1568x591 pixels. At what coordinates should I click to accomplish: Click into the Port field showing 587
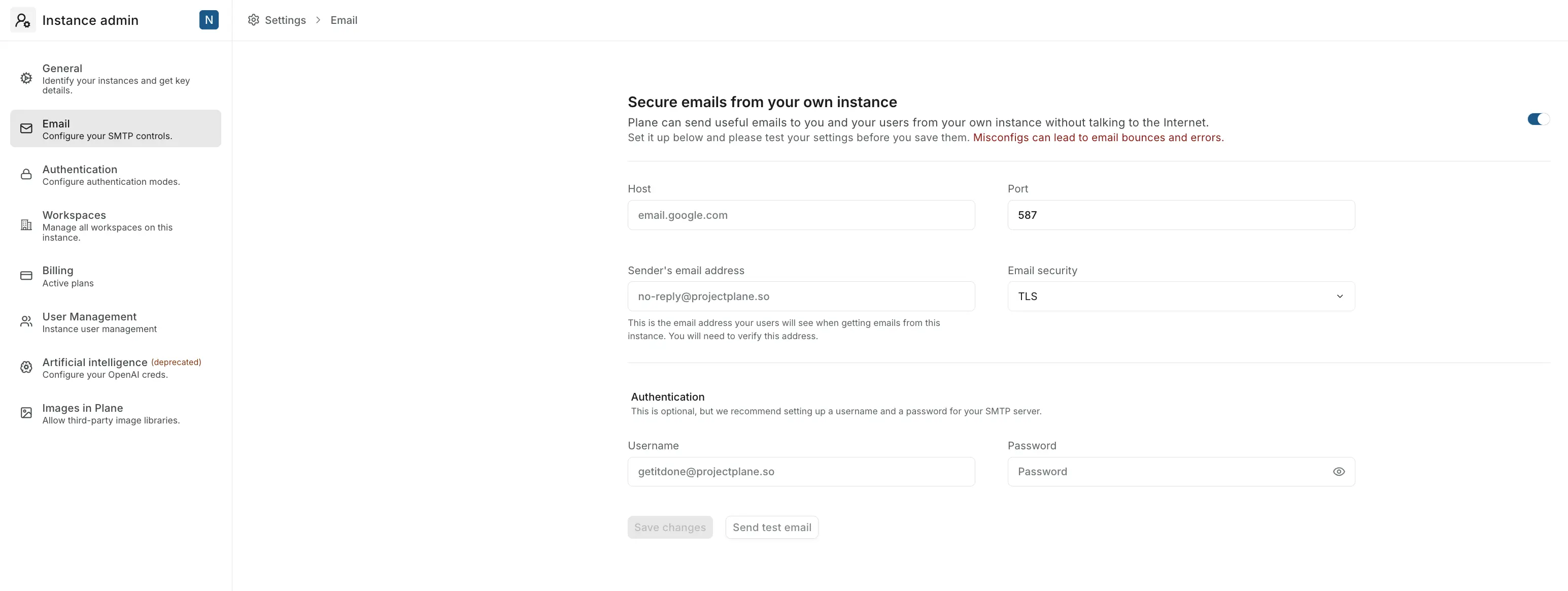click(1180, 215)
